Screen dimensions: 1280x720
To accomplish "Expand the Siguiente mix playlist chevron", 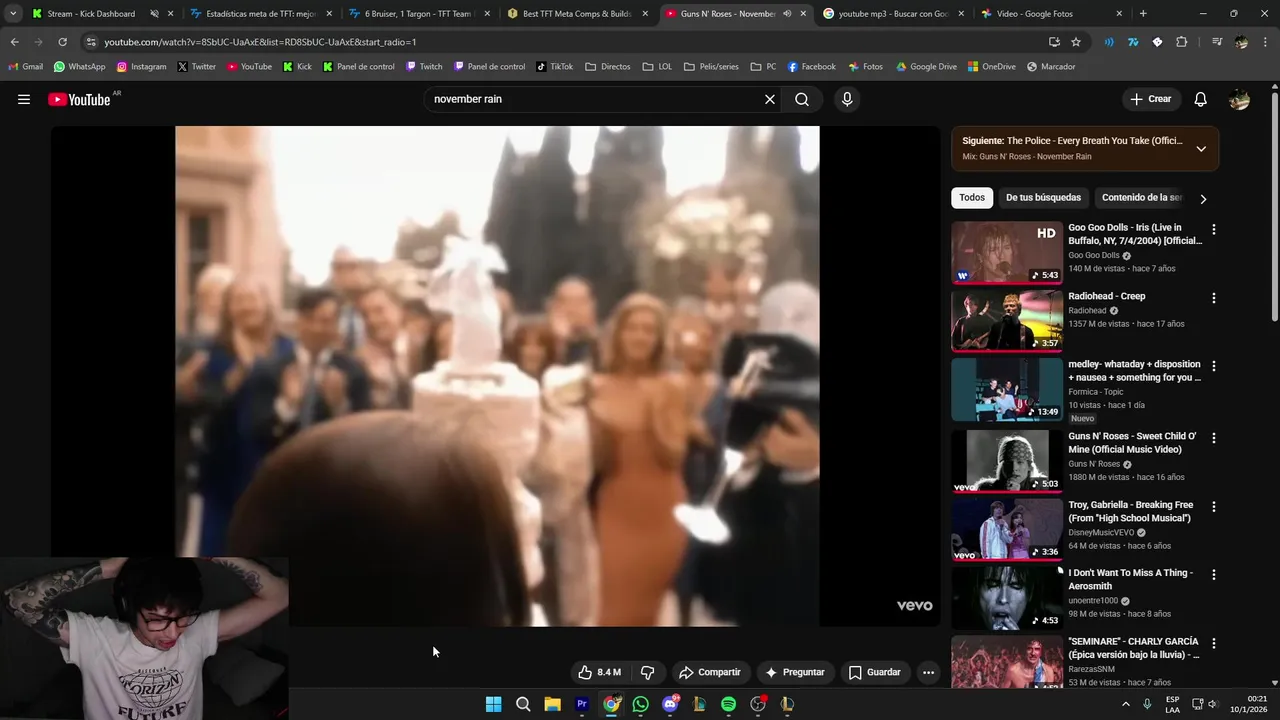I will pyautogui.click(x=1201, y=149).
